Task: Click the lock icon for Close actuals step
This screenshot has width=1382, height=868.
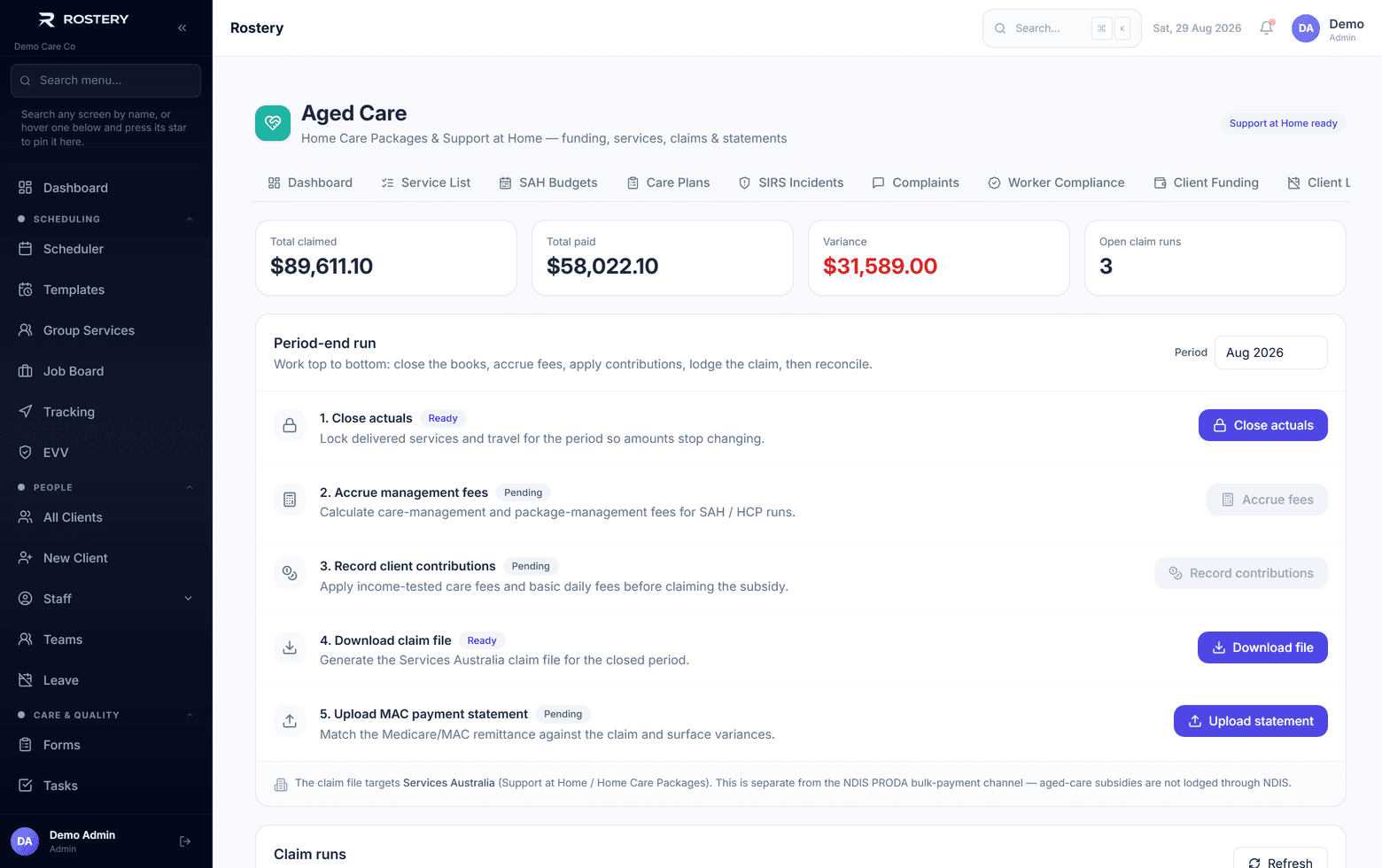Action: (x=290, y=426)
